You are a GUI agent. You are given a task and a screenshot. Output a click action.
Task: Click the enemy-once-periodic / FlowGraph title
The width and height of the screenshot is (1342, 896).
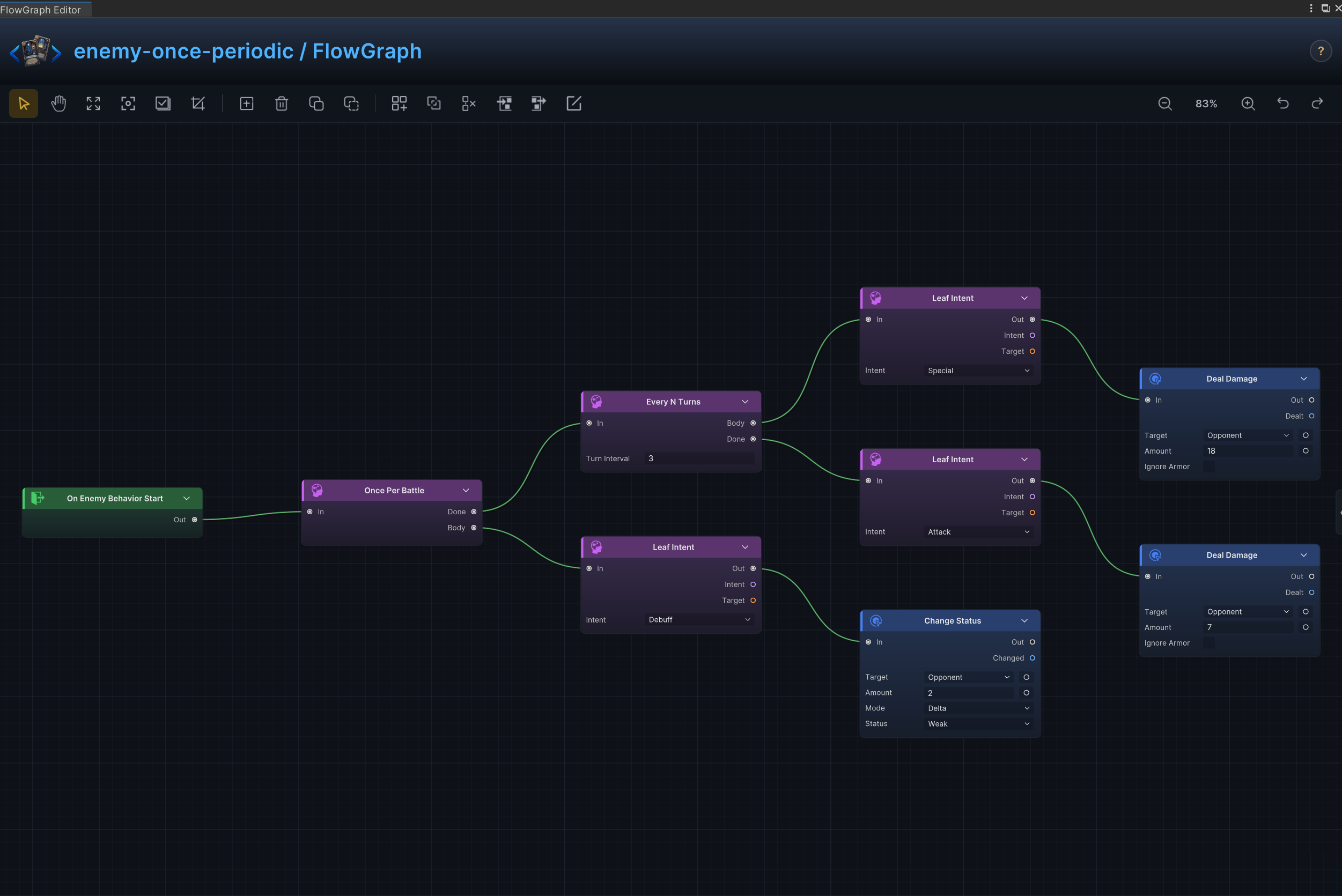click(x=247, y=51)
